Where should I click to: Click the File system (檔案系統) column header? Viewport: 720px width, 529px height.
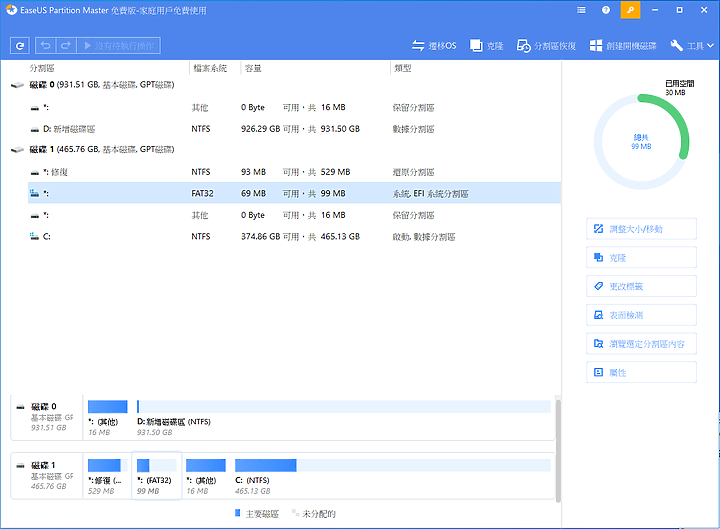click(210, 68)
